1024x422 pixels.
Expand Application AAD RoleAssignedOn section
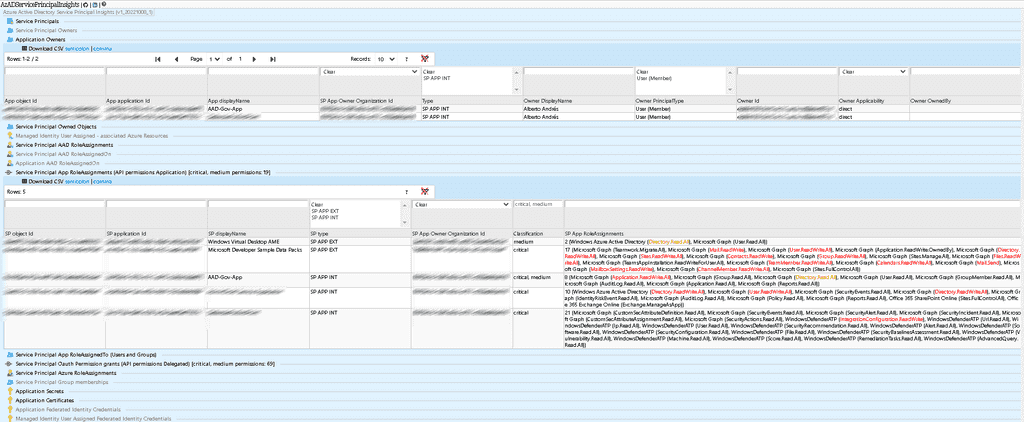(57, 163)
